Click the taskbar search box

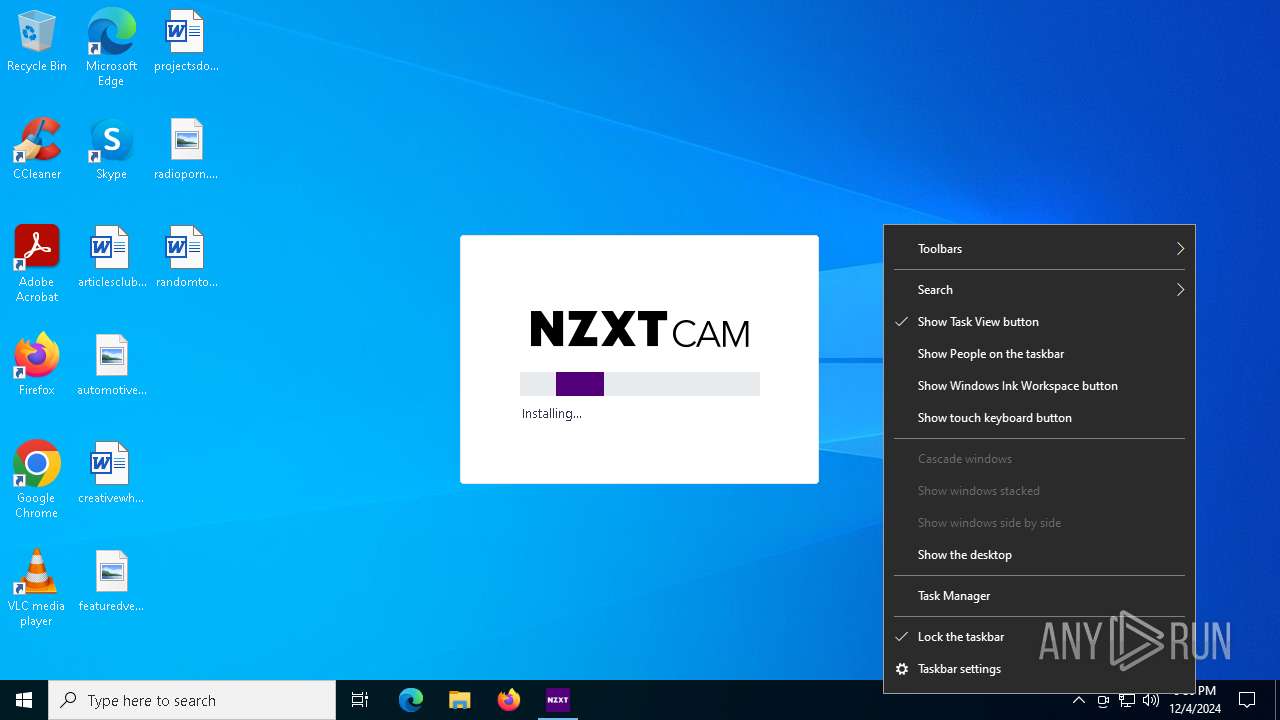pyautogui.click(x=192, y=700)
